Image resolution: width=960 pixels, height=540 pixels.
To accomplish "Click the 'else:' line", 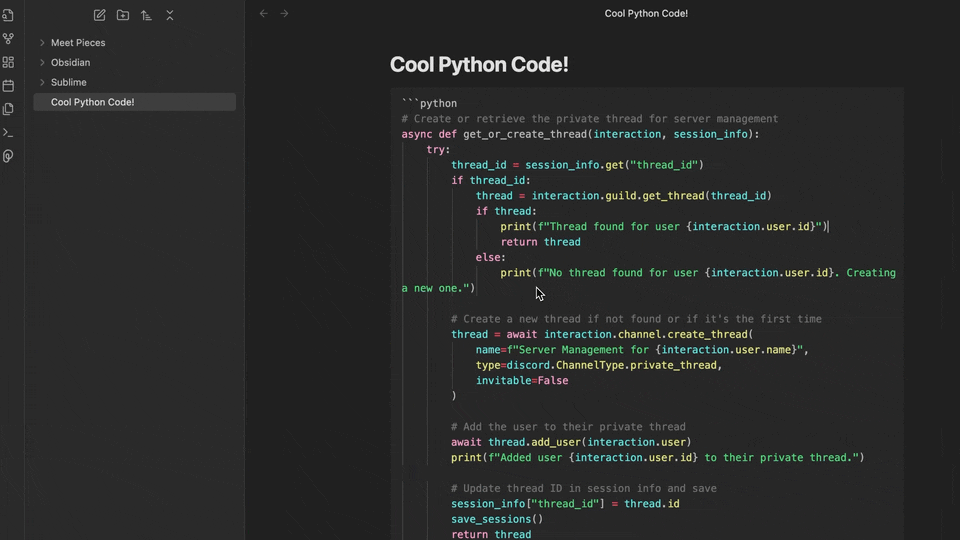I will click(491, 257).
